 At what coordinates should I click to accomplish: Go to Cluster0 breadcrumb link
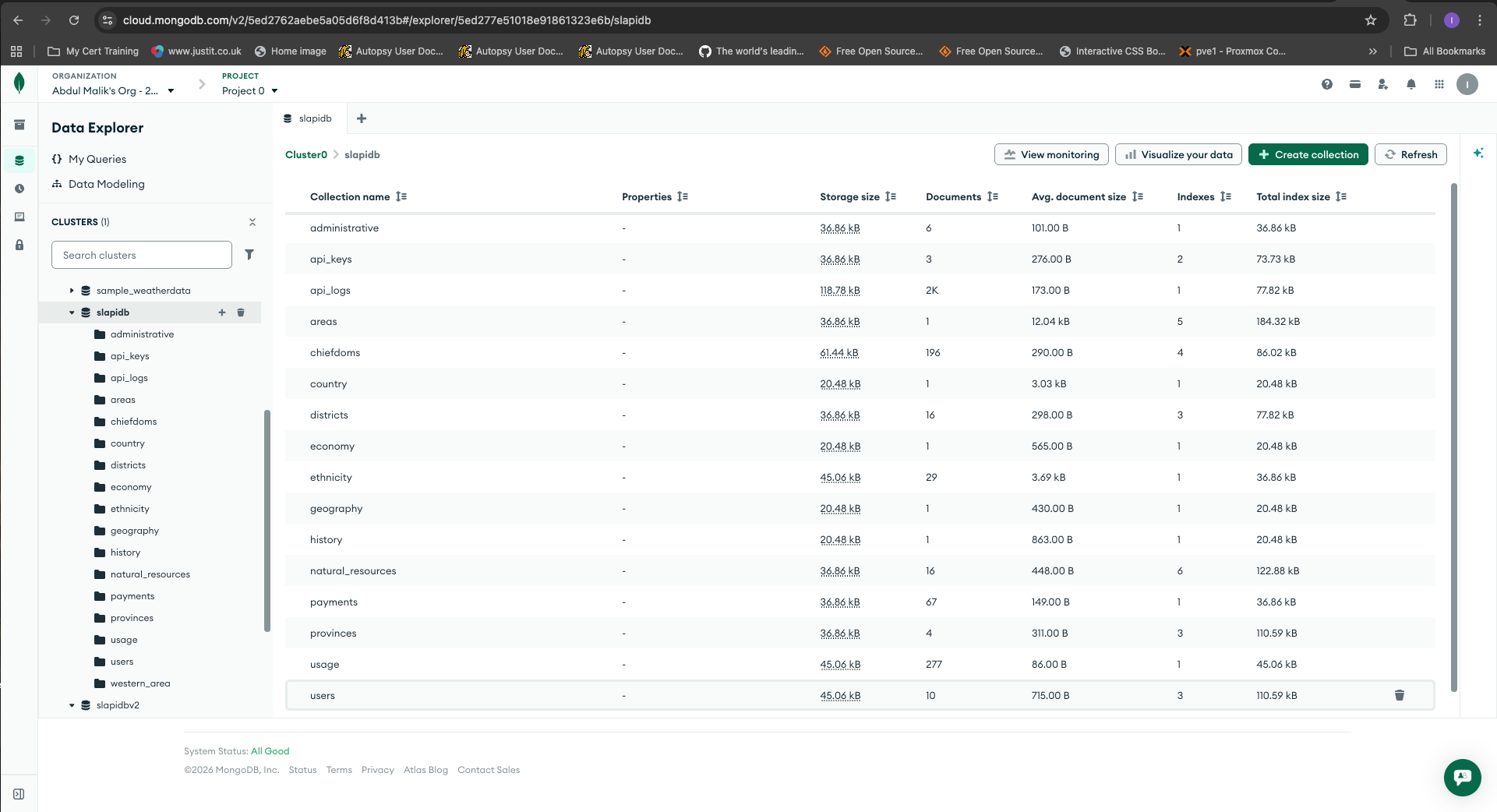(306, 154)
